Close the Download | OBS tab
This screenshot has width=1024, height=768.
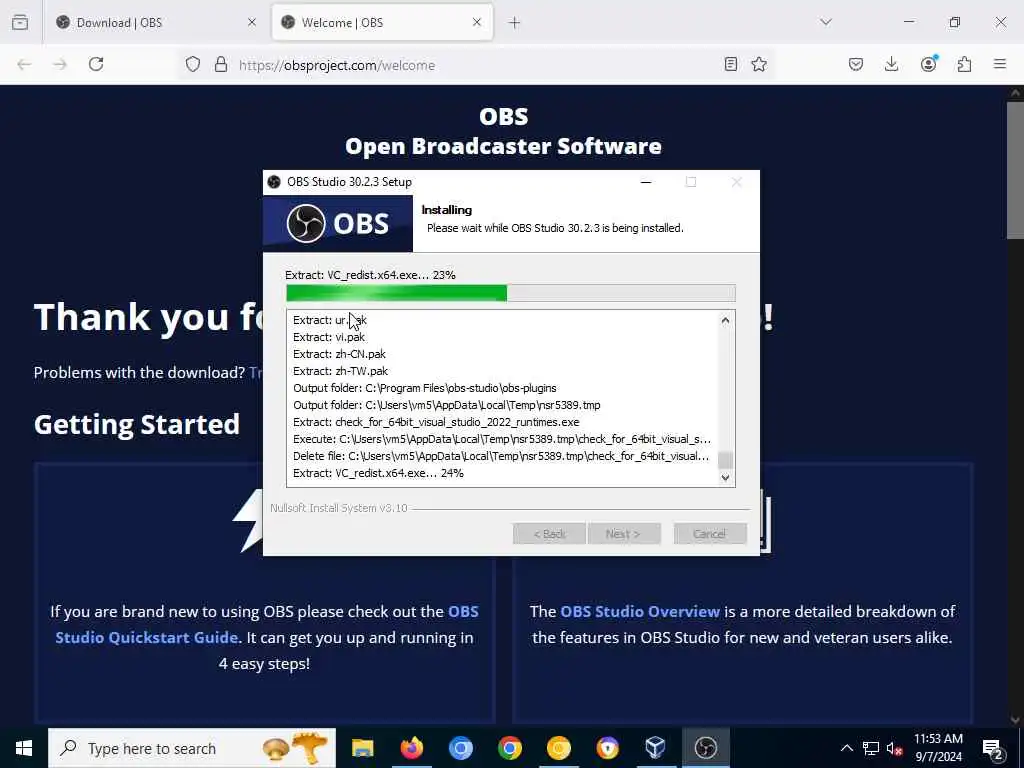pos(251,22)
